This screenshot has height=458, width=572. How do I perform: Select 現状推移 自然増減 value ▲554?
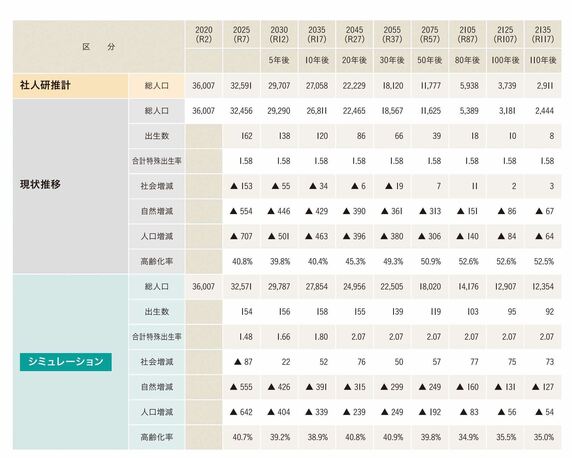coord(241,211)
